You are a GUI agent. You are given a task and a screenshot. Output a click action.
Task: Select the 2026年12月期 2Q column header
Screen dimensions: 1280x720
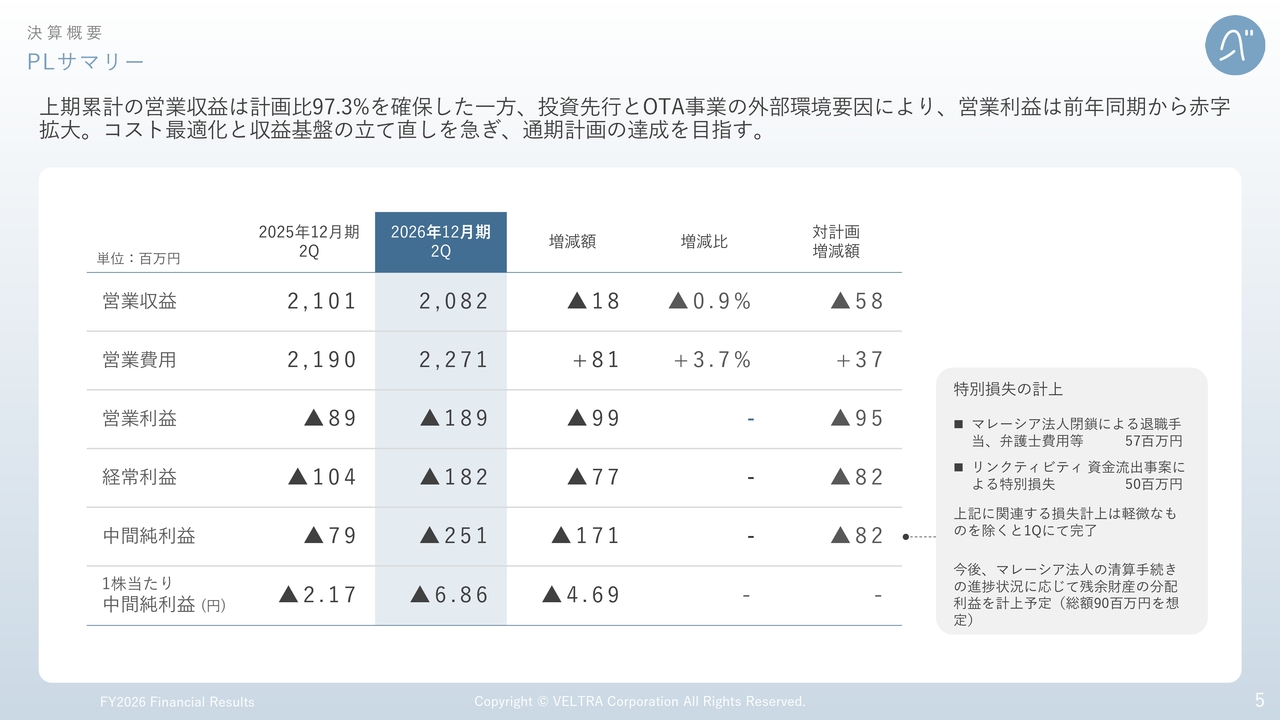point(441,242)
